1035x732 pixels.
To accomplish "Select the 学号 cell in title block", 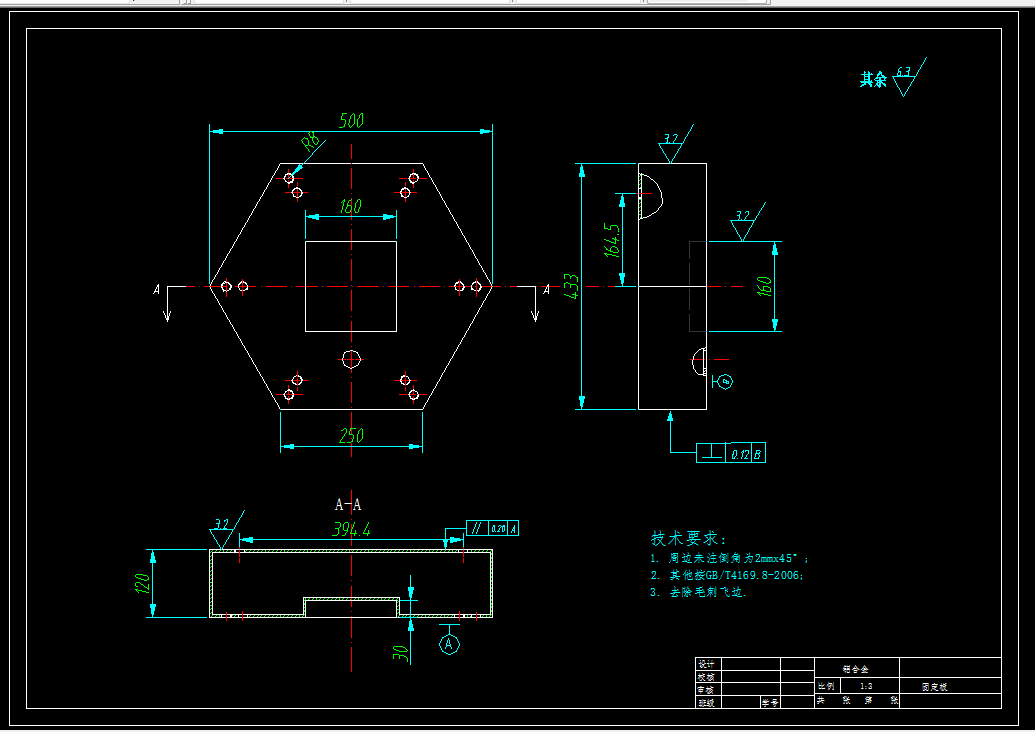I will tap(770, 703).
